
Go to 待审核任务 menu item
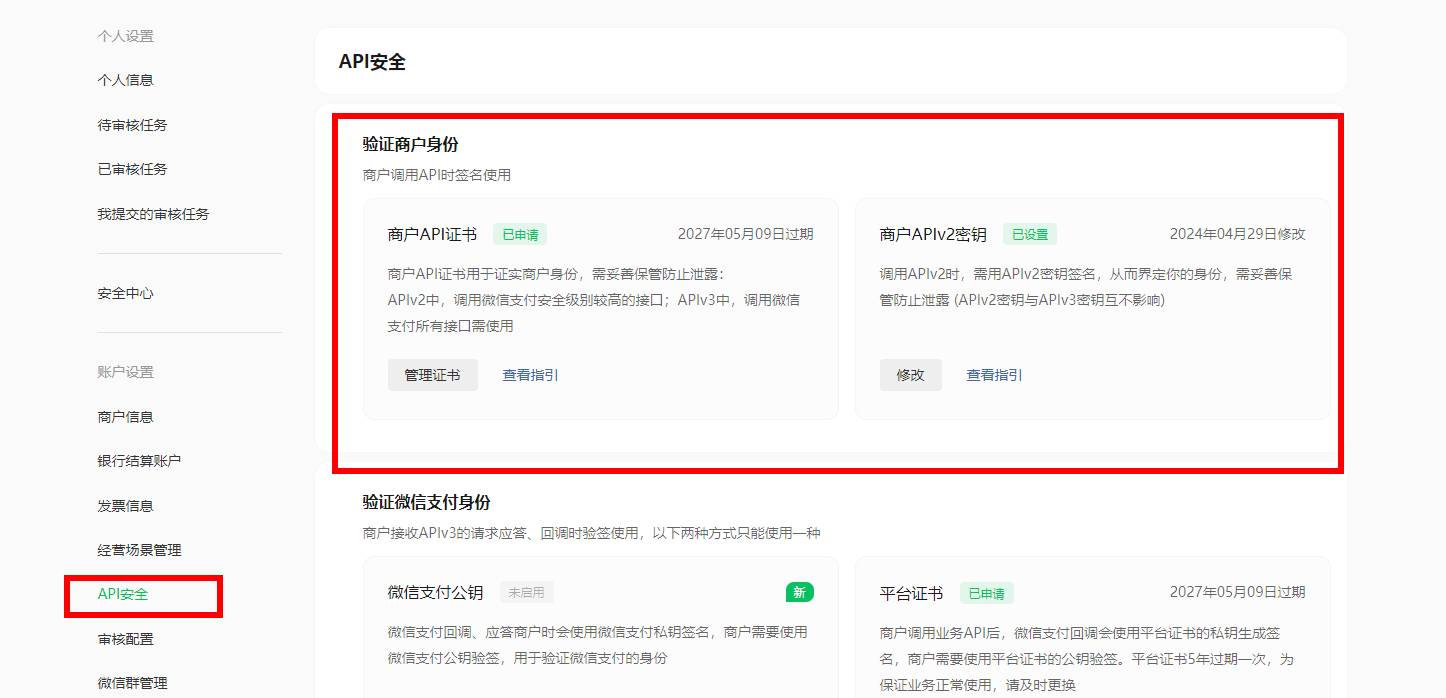coord(132,125)
